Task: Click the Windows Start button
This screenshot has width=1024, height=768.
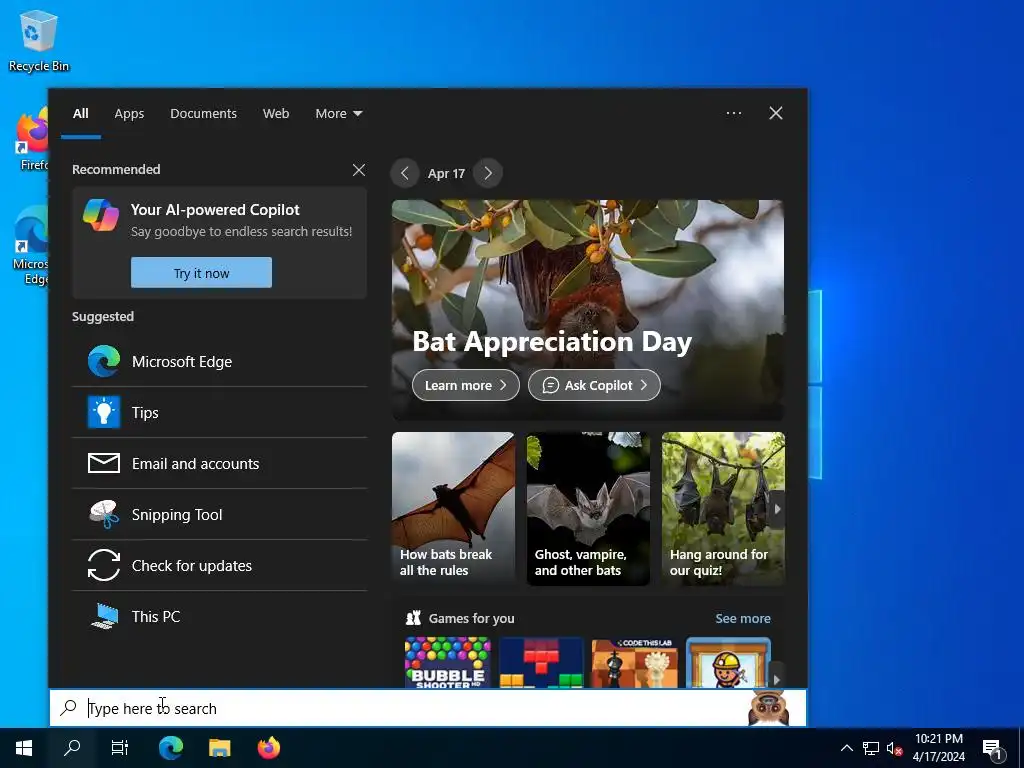Action: 24,748
